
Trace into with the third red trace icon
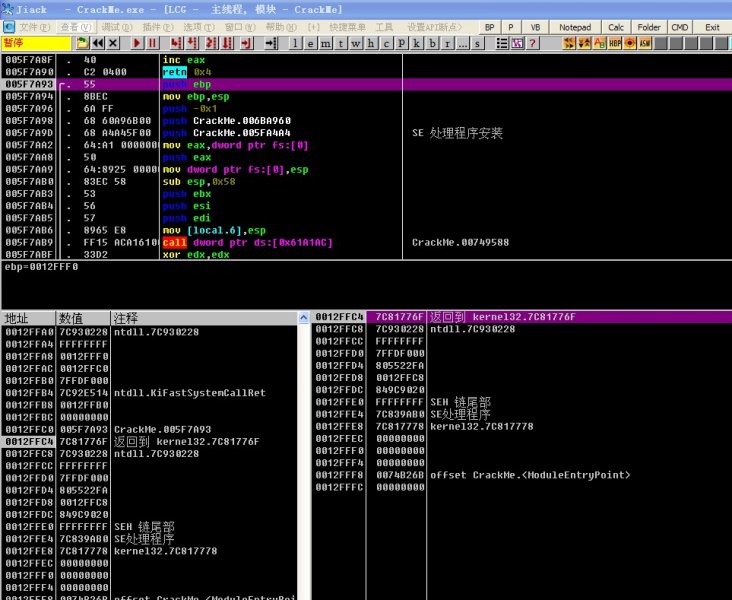click(211, 43)
